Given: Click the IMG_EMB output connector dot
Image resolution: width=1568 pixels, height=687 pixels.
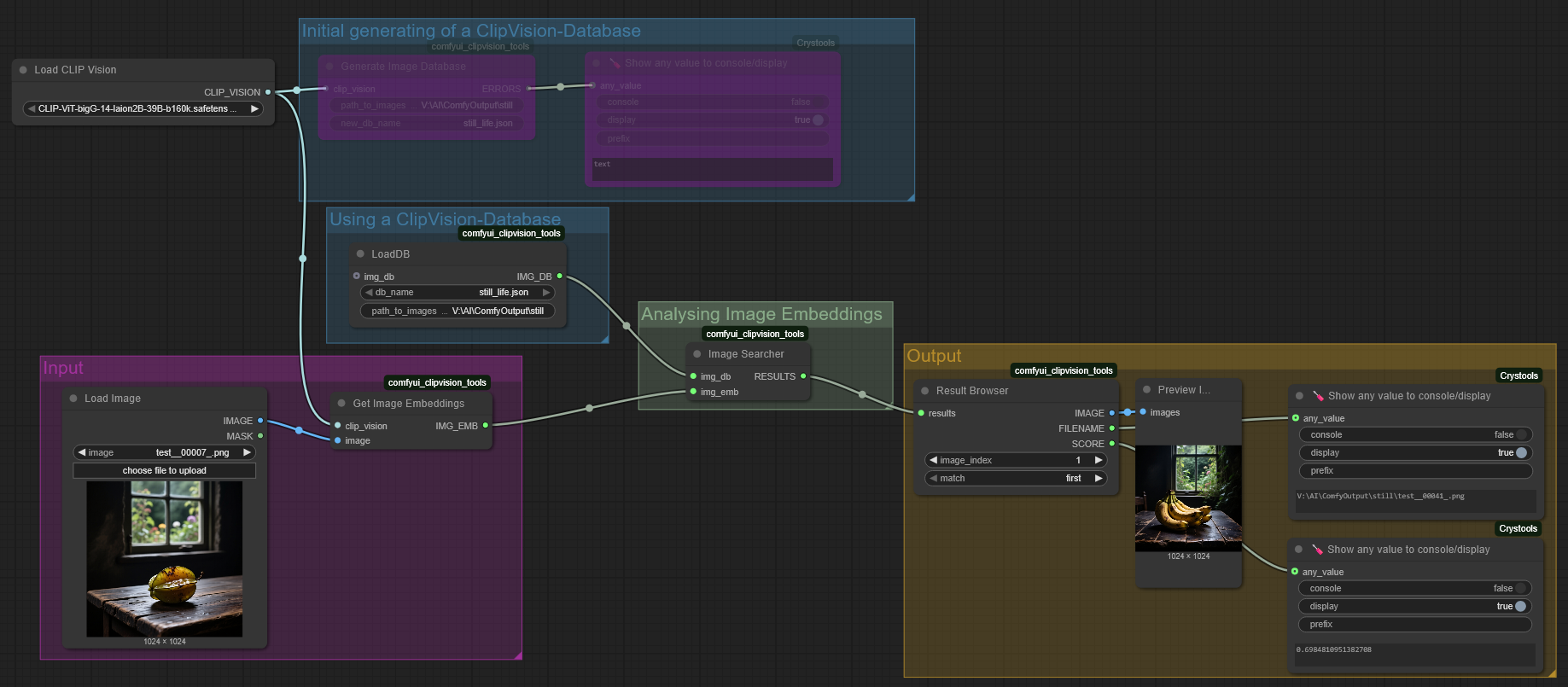Looking at the screenshot, I should [x=486, y=425].
